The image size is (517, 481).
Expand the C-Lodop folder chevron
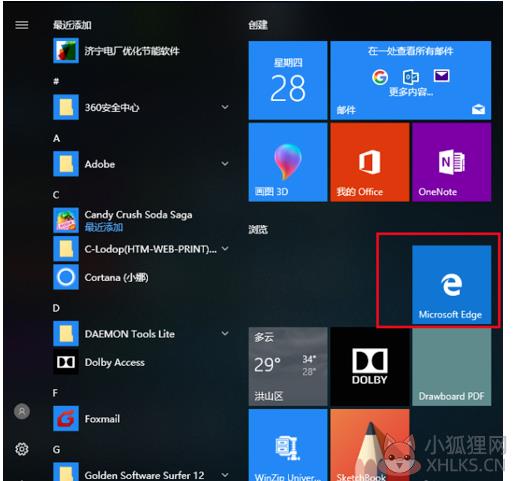[225, 249]
